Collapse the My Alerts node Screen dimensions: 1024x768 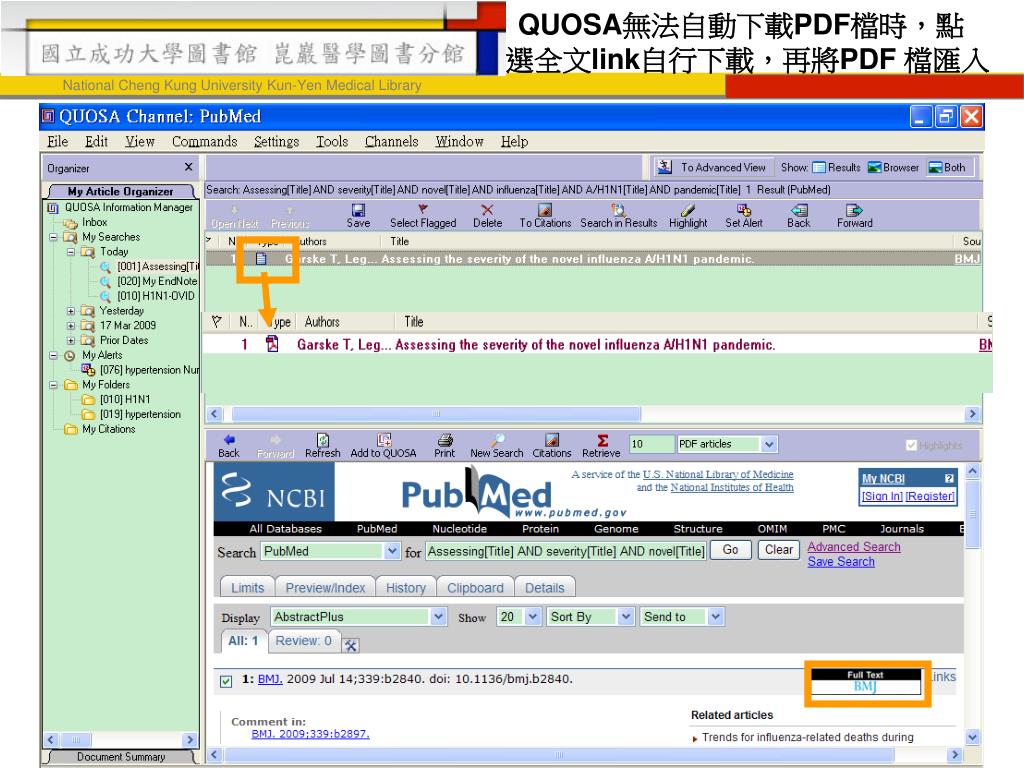tap(54, 355)
